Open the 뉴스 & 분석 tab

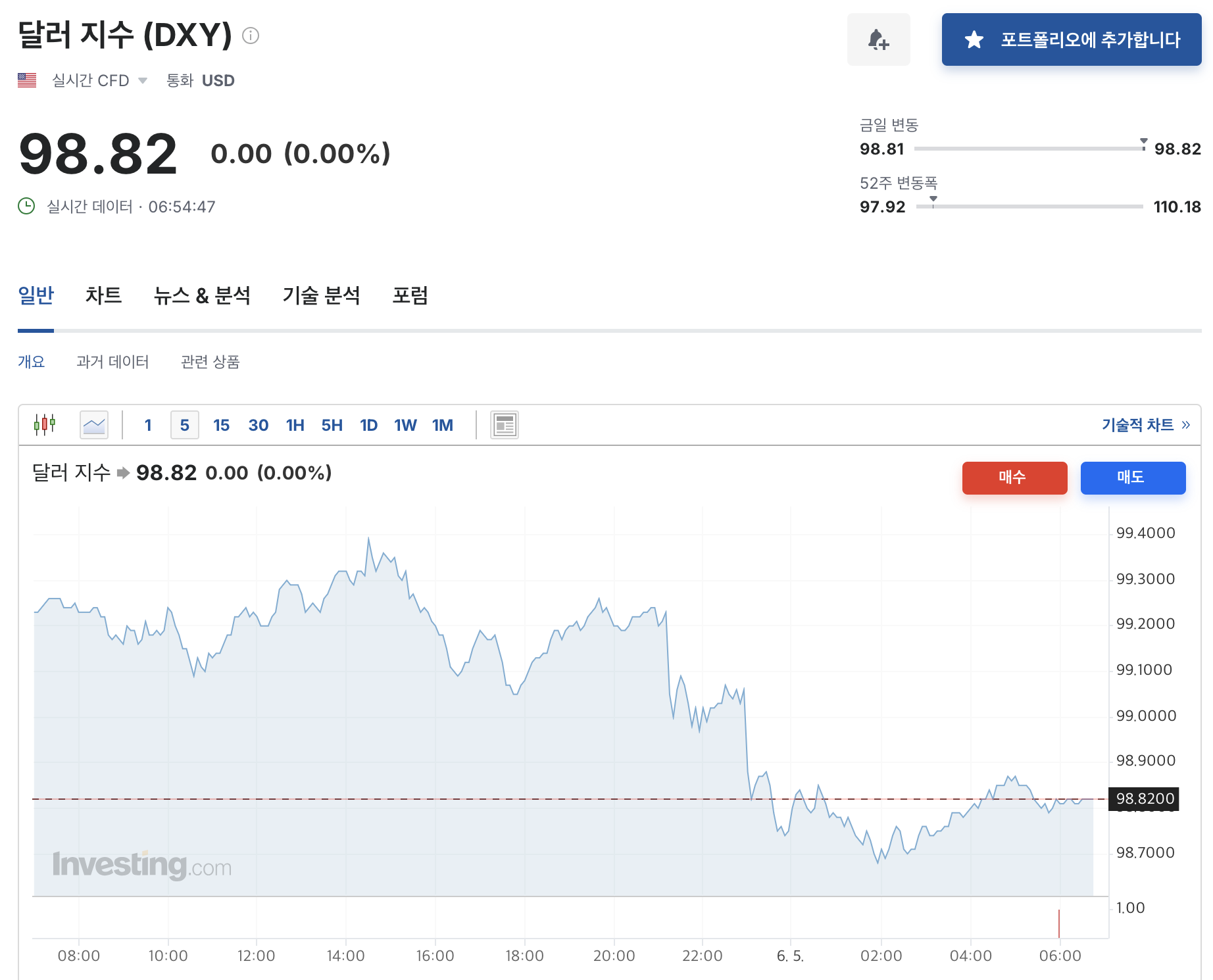[202, 295]
